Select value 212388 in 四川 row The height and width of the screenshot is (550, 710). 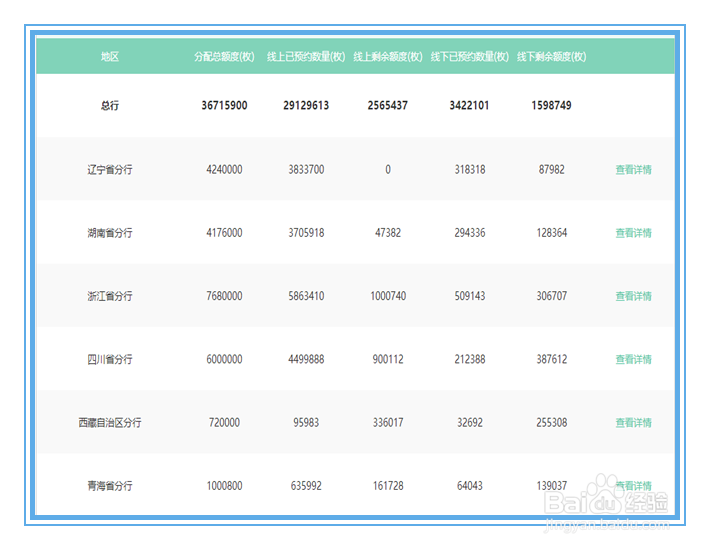[x=470, y=359]
